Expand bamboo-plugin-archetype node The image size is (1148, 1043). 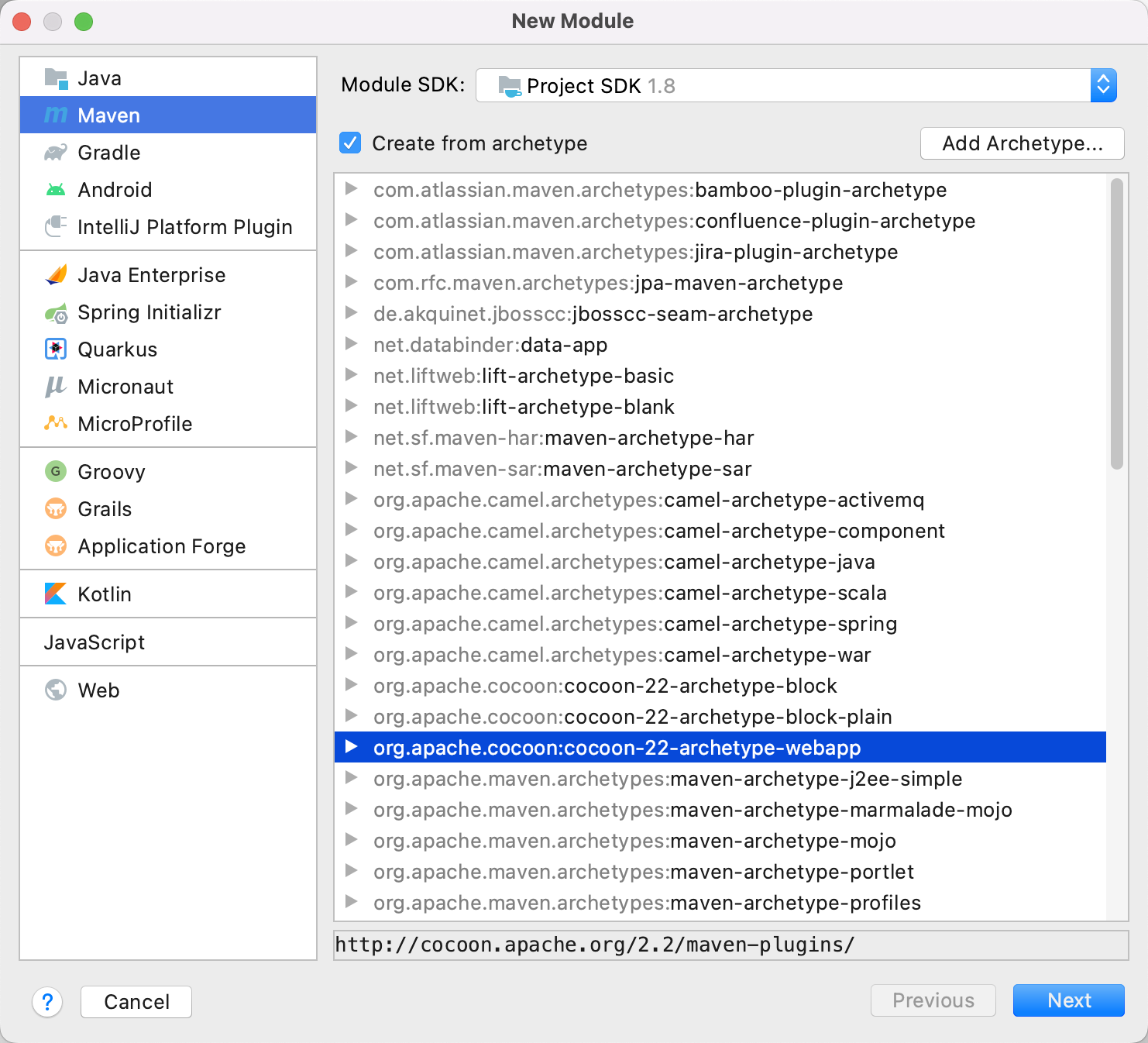(x=351, y=189)
